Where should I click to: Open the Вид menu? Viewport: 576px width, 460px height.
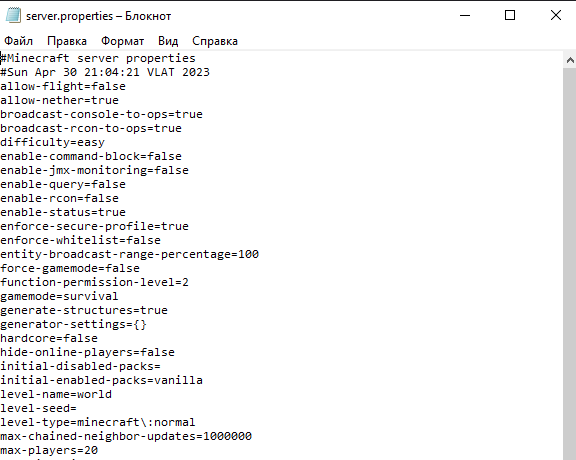coord(168,41)
